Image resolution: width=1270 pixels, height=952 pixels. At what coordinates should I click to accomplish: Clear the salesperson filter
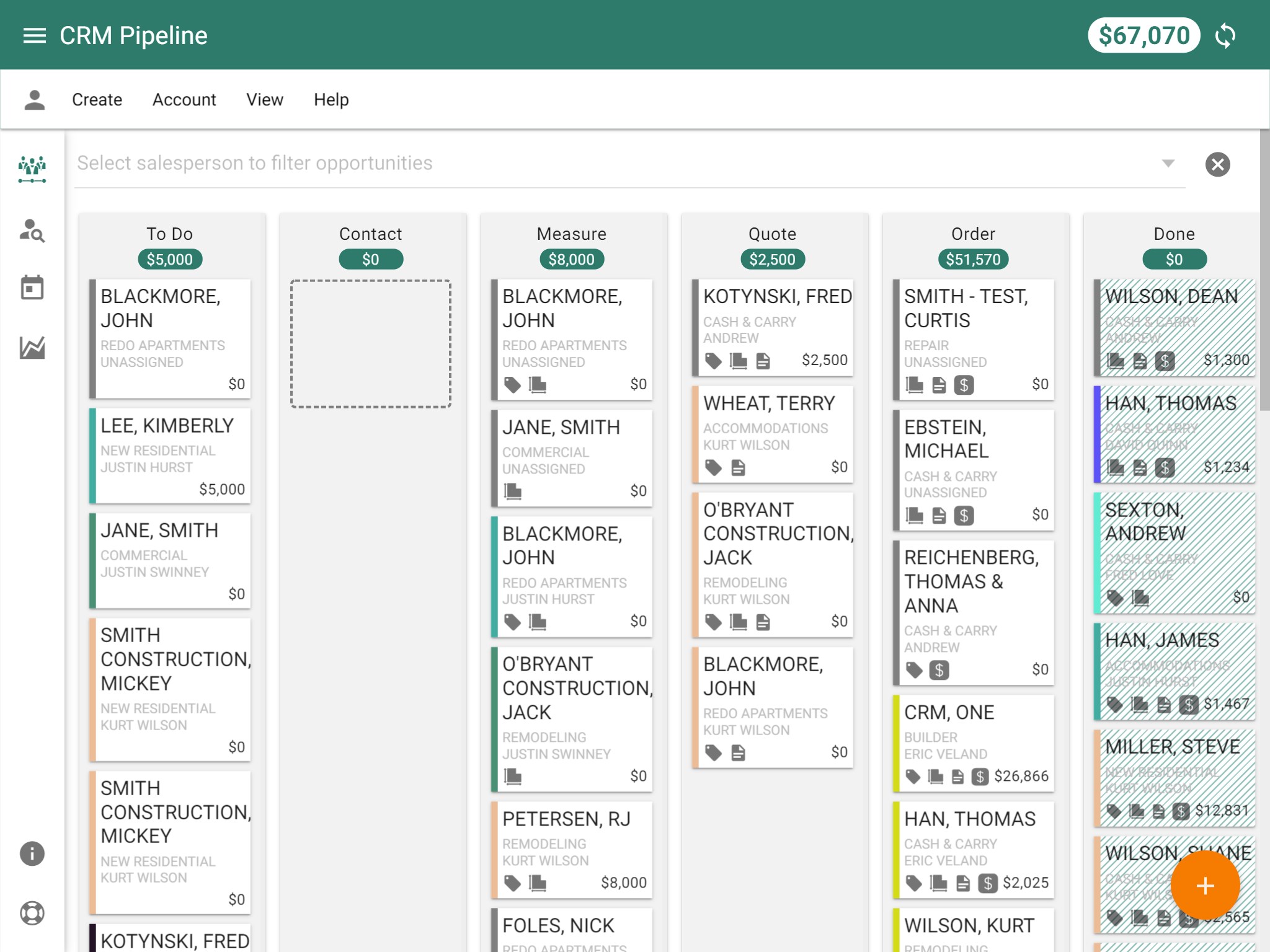click(1217, 164)
